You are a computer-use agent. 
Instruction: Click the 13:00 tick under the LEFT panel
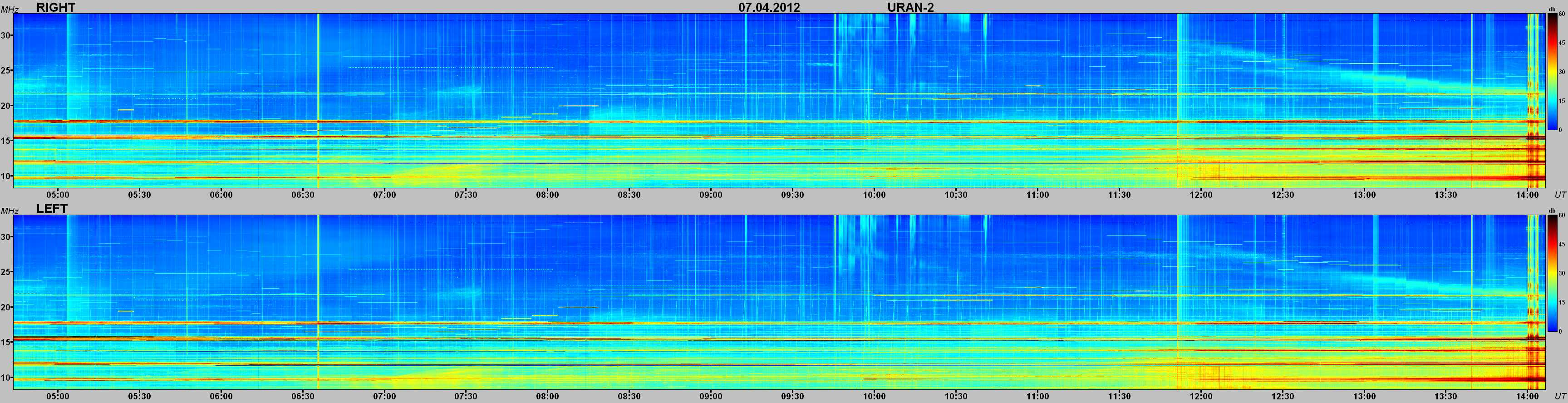[x=1364, y=396]
